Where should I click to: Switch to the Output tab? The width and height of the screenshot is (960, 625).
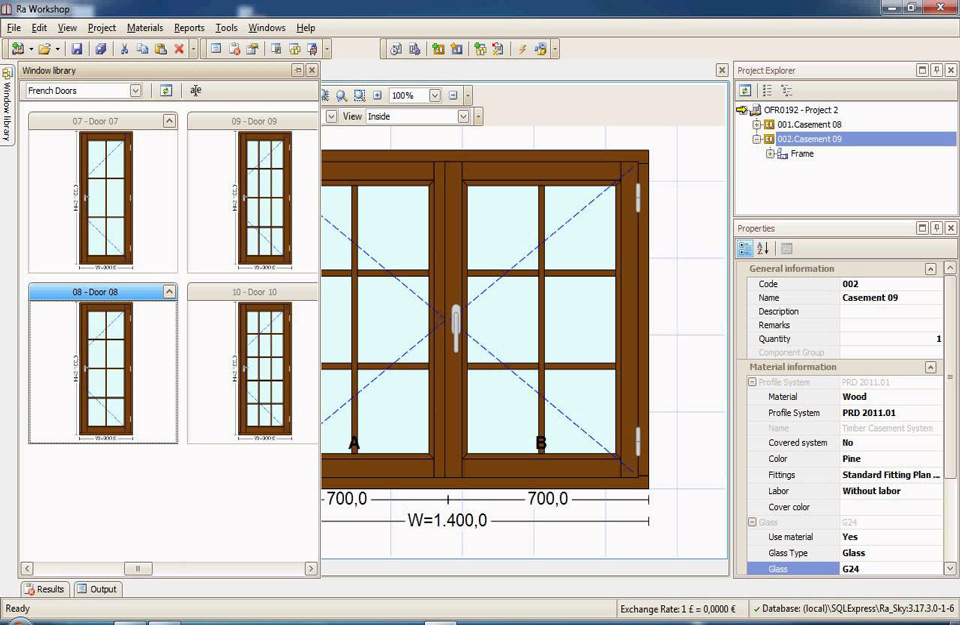pyautogui.click(x=97, y=589)
